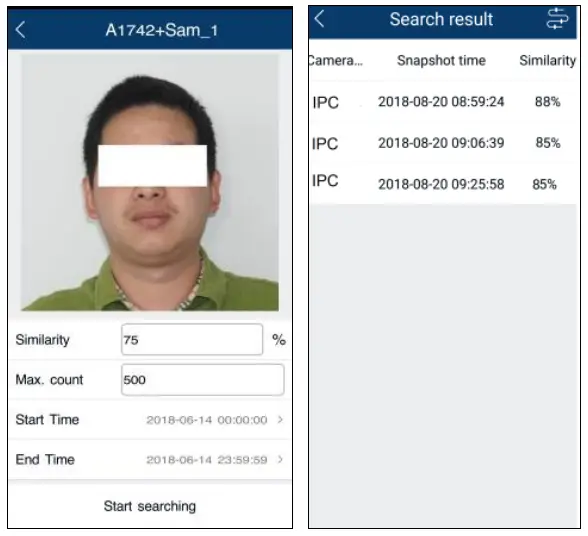Tap the A1742+Sam_1 title text
Image resolution: width=588 pixels, height=536 pixels.
click(162, 30)
